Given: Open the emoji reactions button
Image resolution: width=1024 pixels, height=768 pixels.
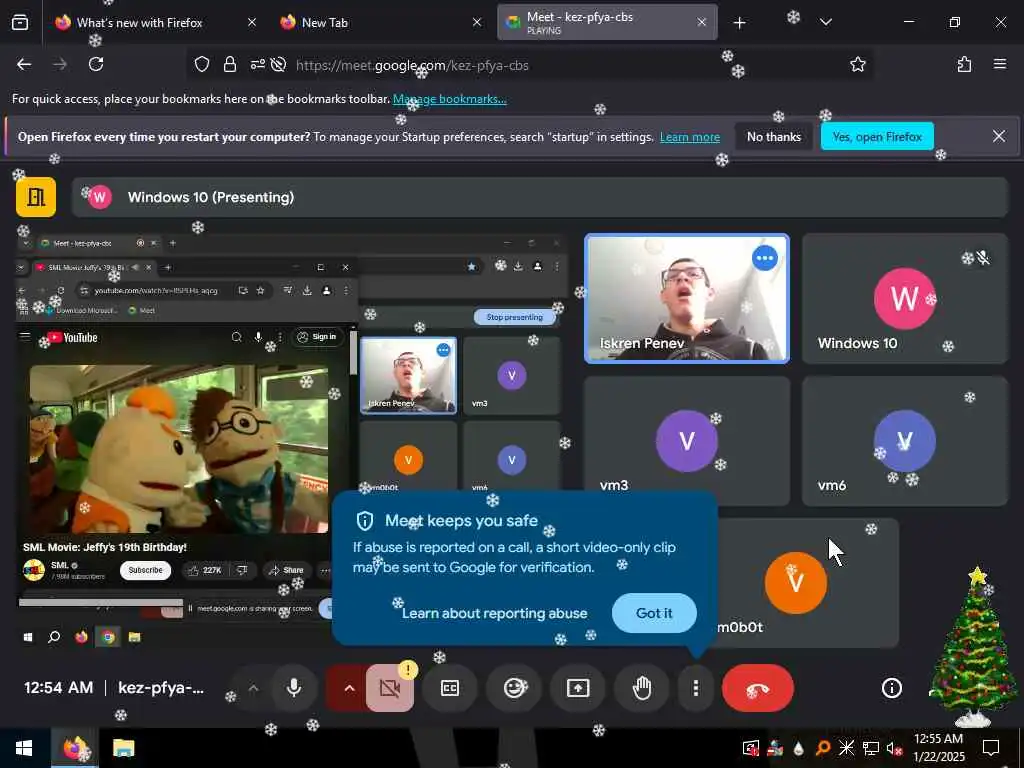Looking at the screenshot, I should (x=515, y=688).
